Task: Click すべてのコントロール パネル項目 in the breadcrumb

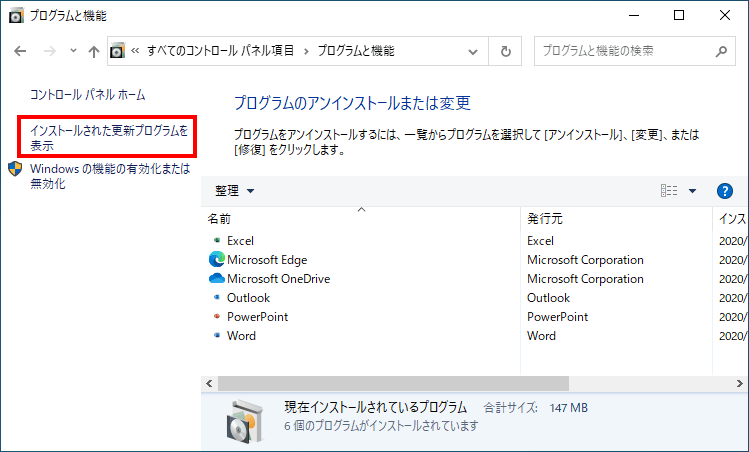Action: point(220,51)
